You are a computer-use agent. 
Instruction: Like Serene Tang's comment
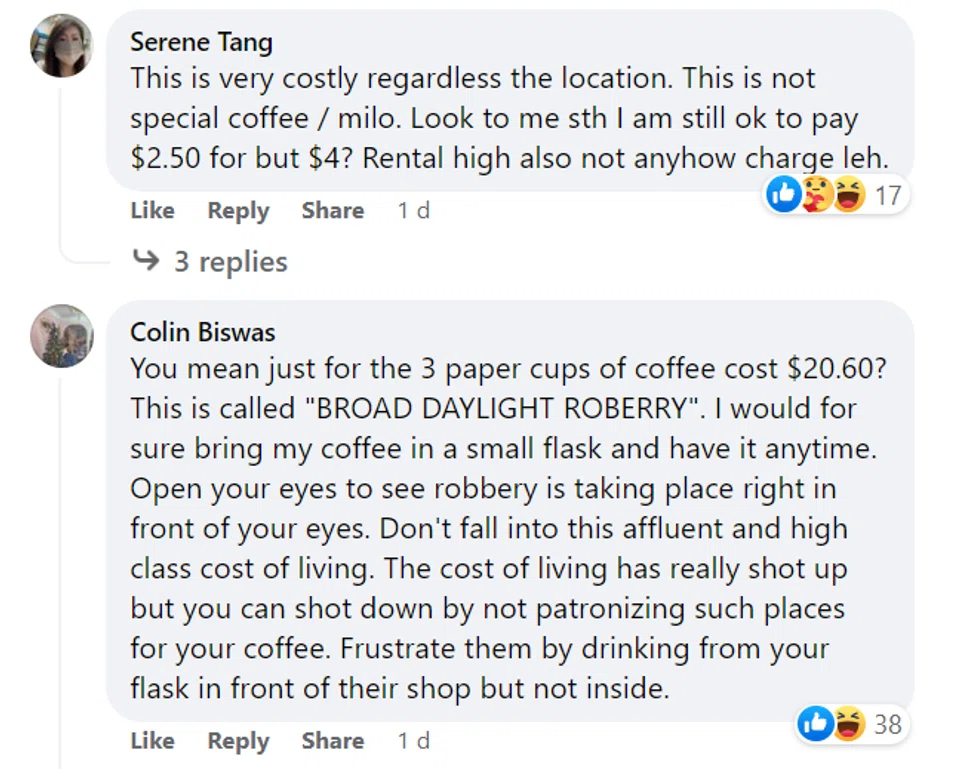(152, 211)
